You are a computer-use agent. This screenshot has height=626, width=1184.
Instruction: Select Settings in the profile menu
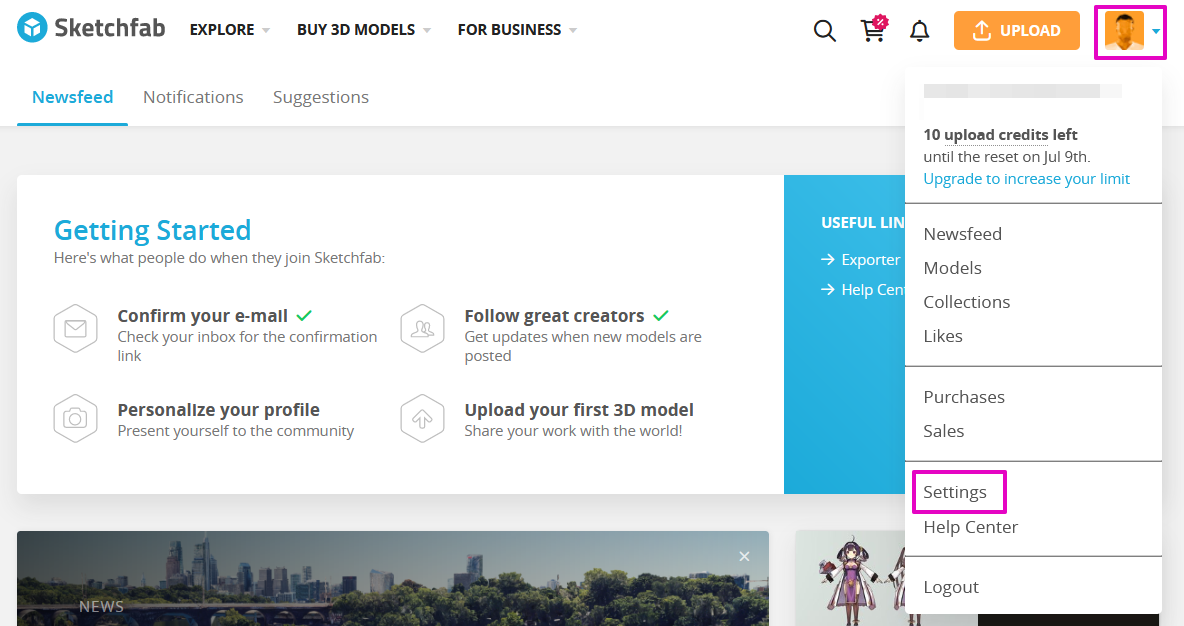(x=955, y=492)
